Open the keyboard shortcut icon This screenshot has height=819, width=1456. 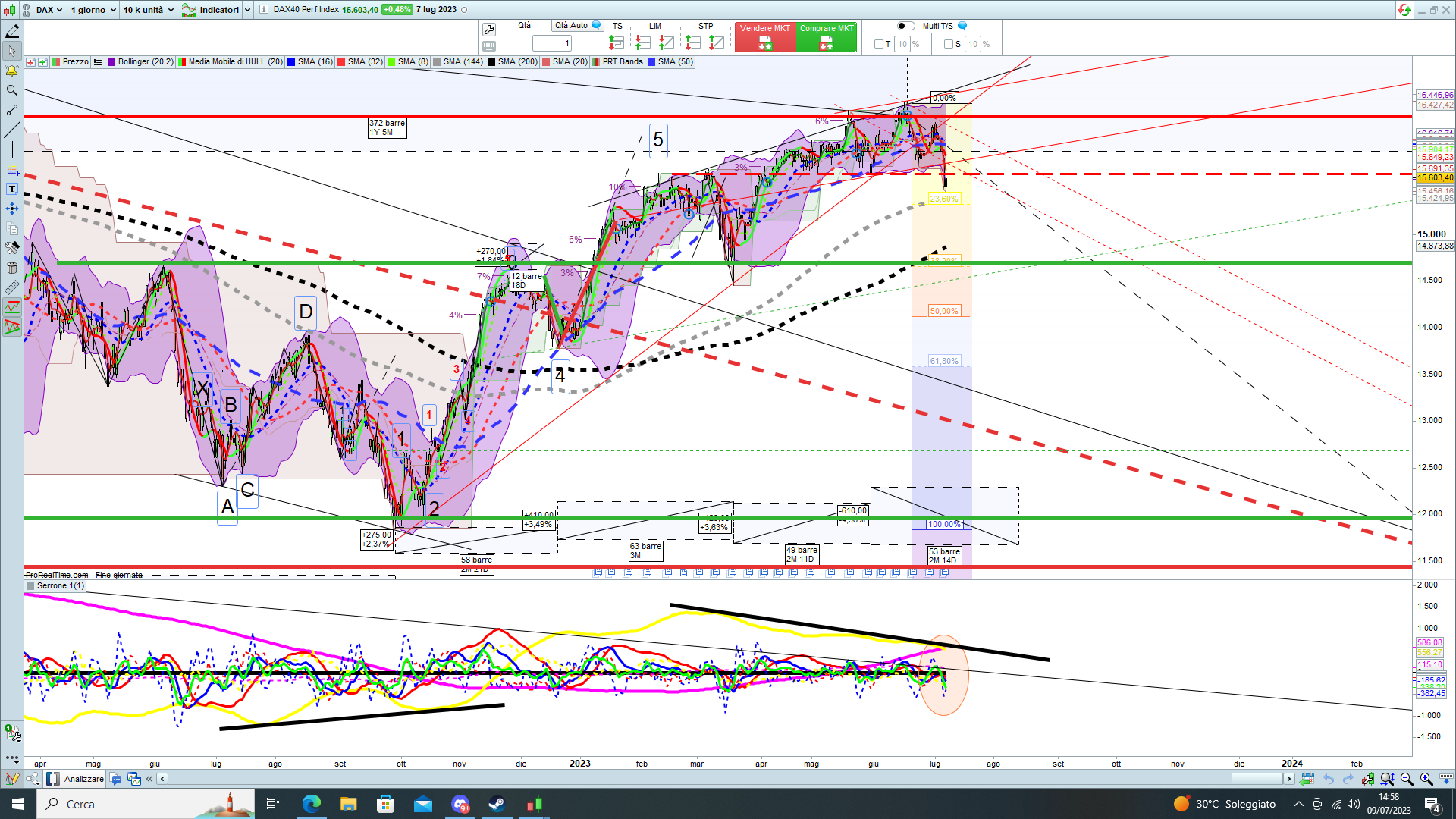[x=489, y=46]
